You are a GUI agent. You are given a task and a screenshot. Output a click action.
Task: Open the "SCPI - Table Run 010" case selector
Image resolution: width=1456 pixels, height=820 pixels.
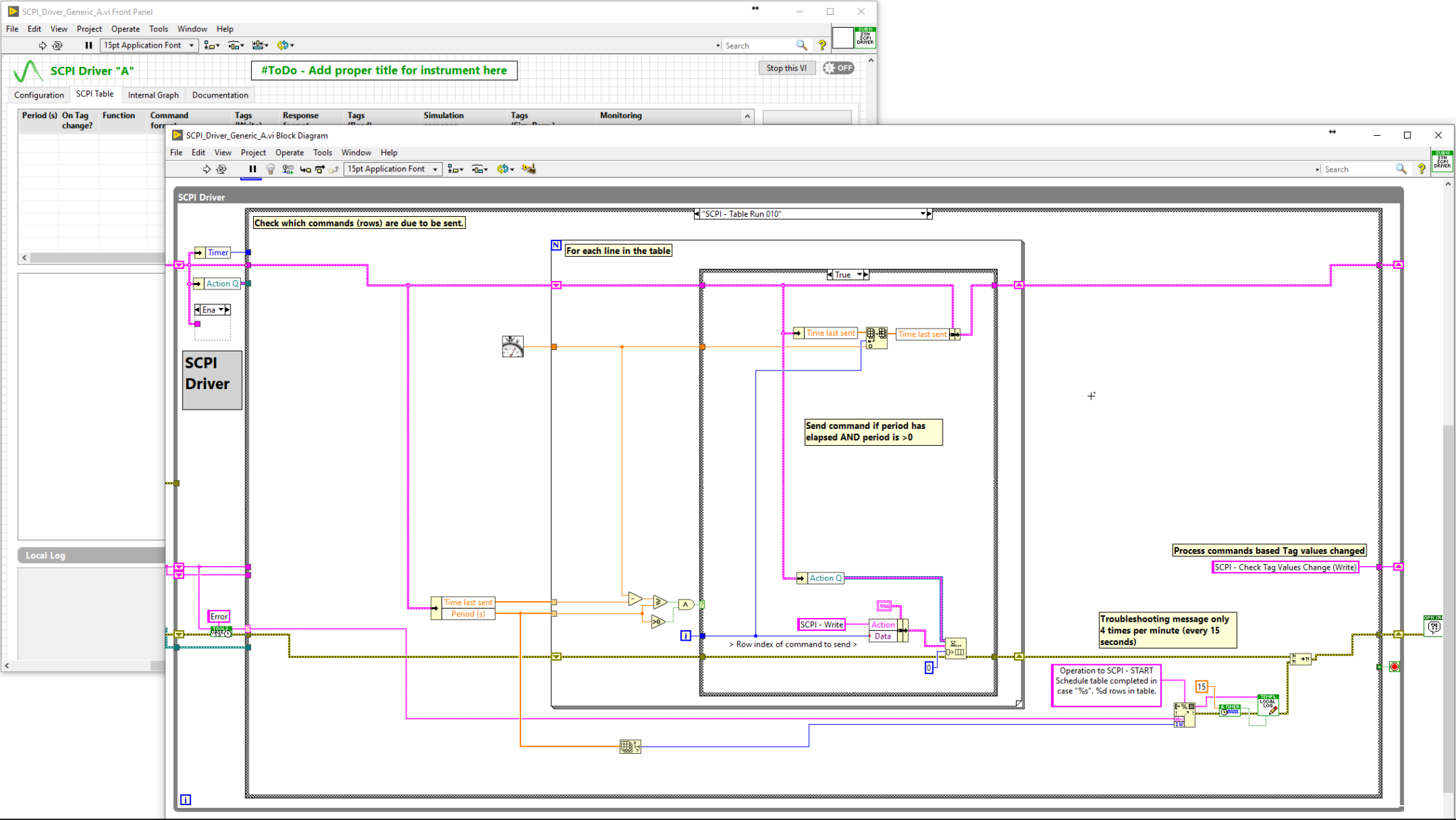tap(923, 213)
